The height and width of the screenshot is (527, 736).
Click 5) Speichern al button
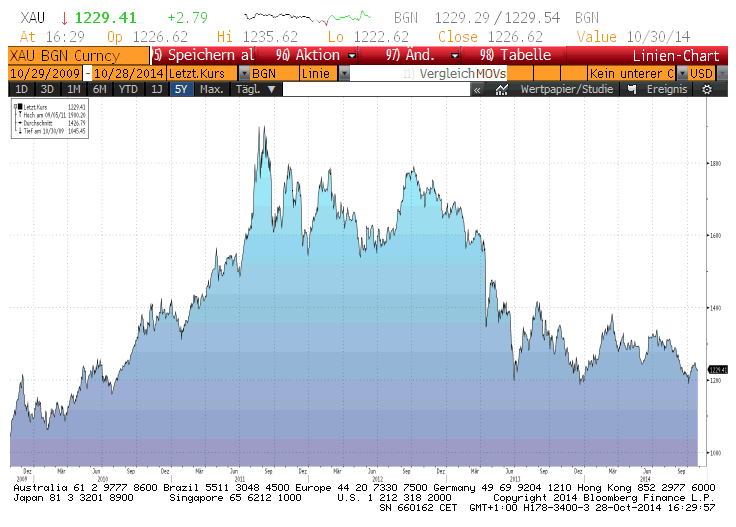point(202,55)
